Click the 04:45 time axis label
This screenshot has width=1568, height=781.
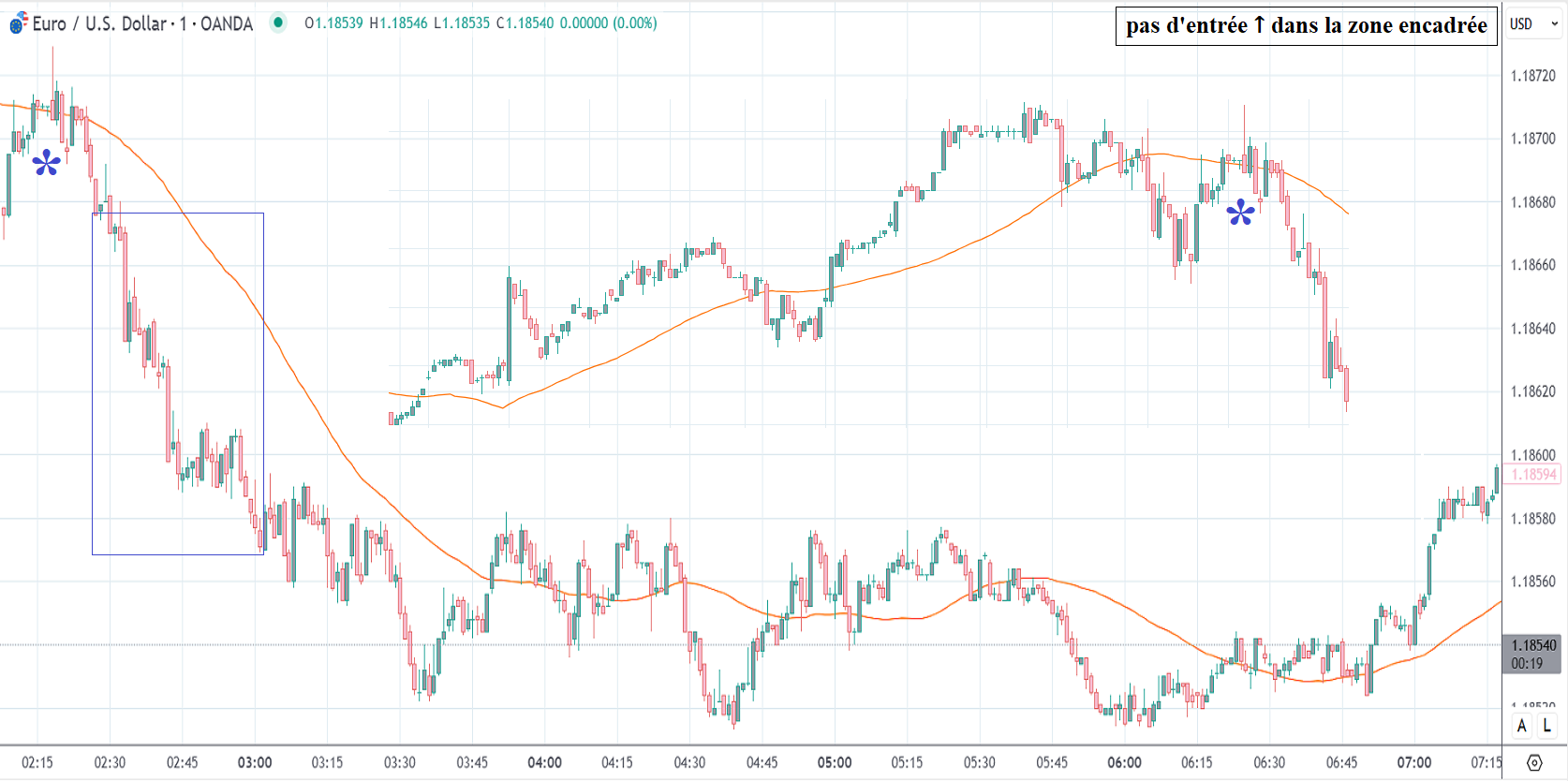pos(762,762)
